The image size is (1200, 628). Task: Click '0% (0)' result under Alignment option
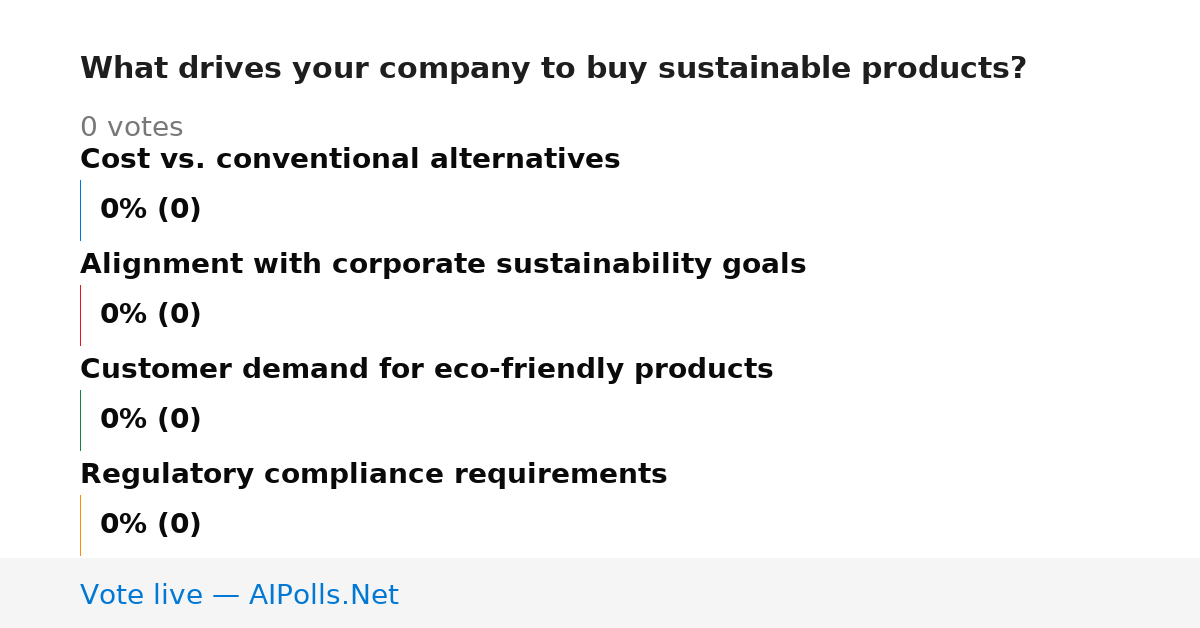[151, 315]
